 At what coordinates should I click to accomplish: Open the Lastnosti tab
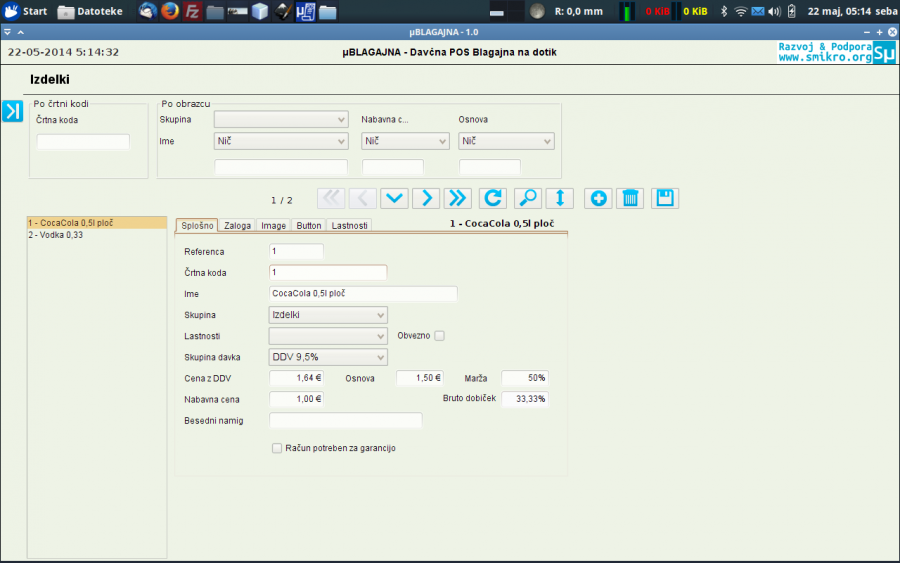(x=350, y=226)
